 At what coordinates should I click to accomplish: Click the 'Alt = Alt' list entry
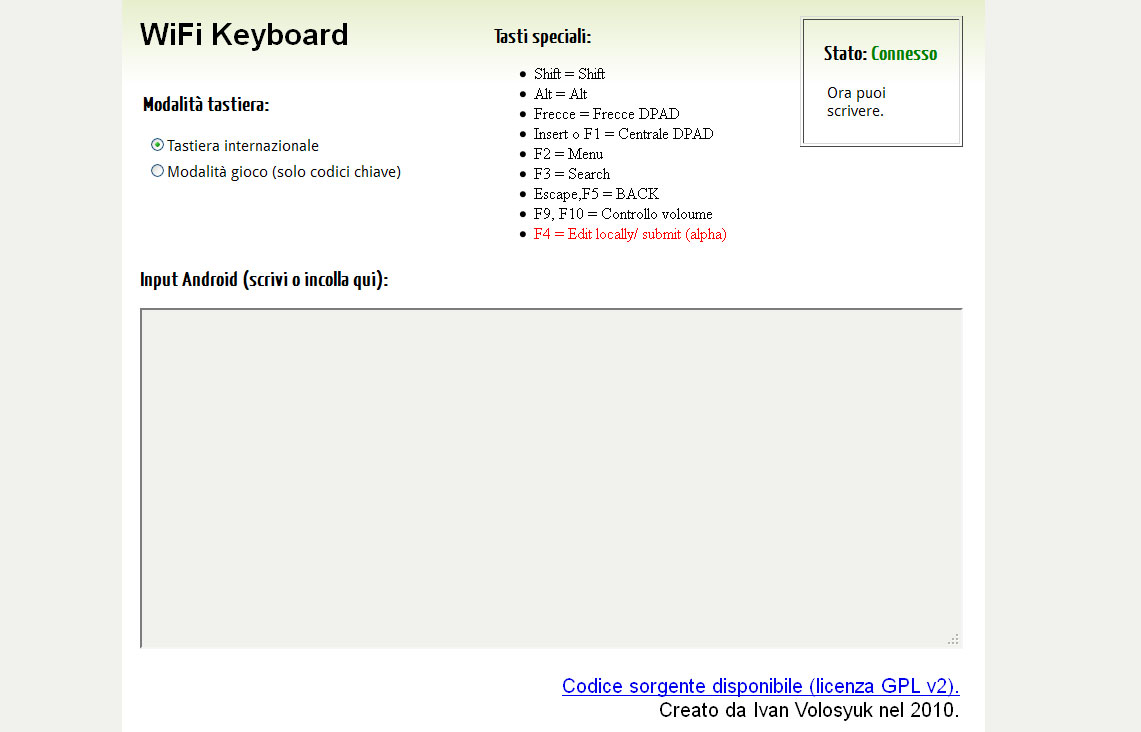coord(560,94)
